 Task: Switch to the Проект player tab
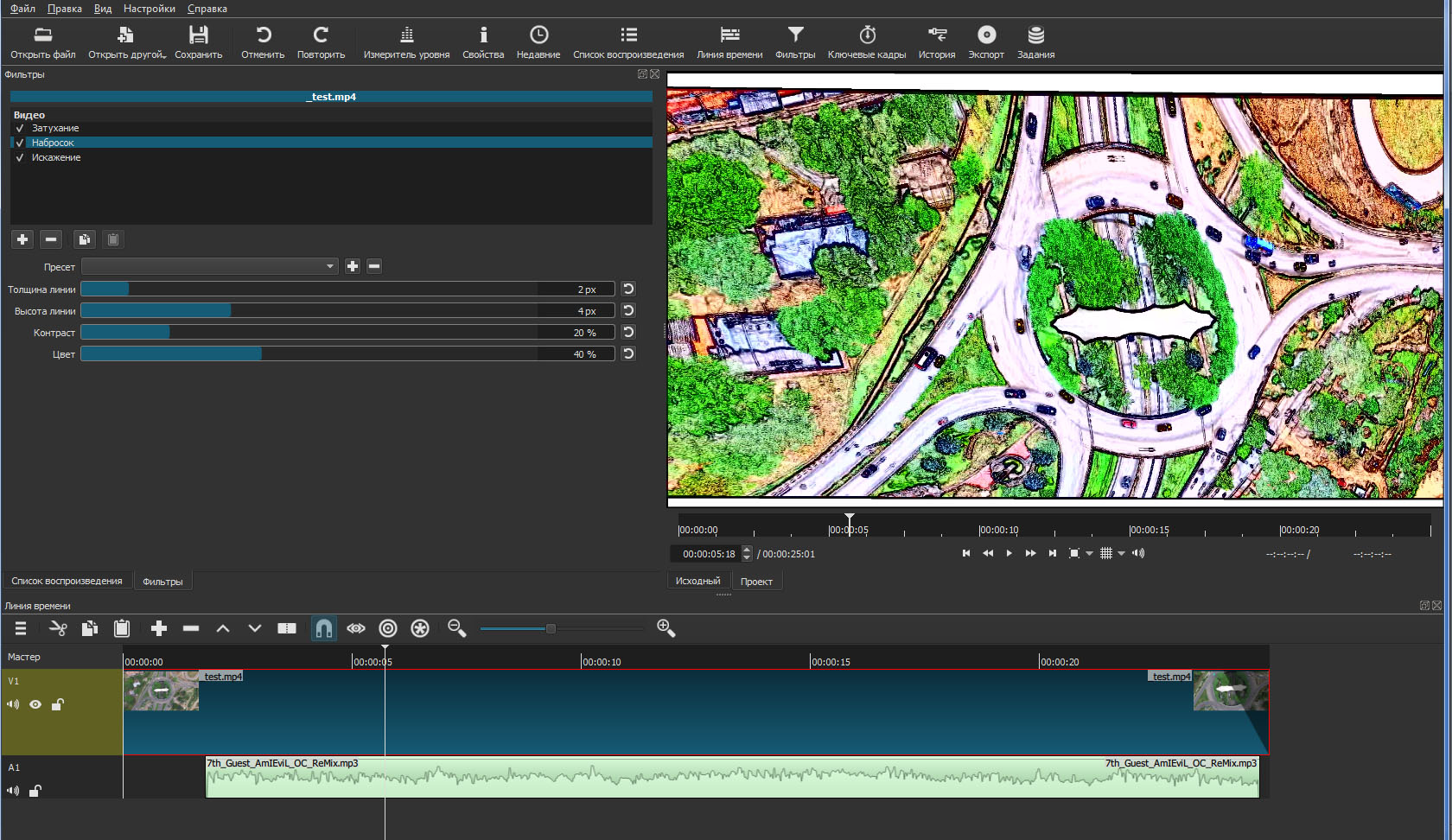coord(756,582)
